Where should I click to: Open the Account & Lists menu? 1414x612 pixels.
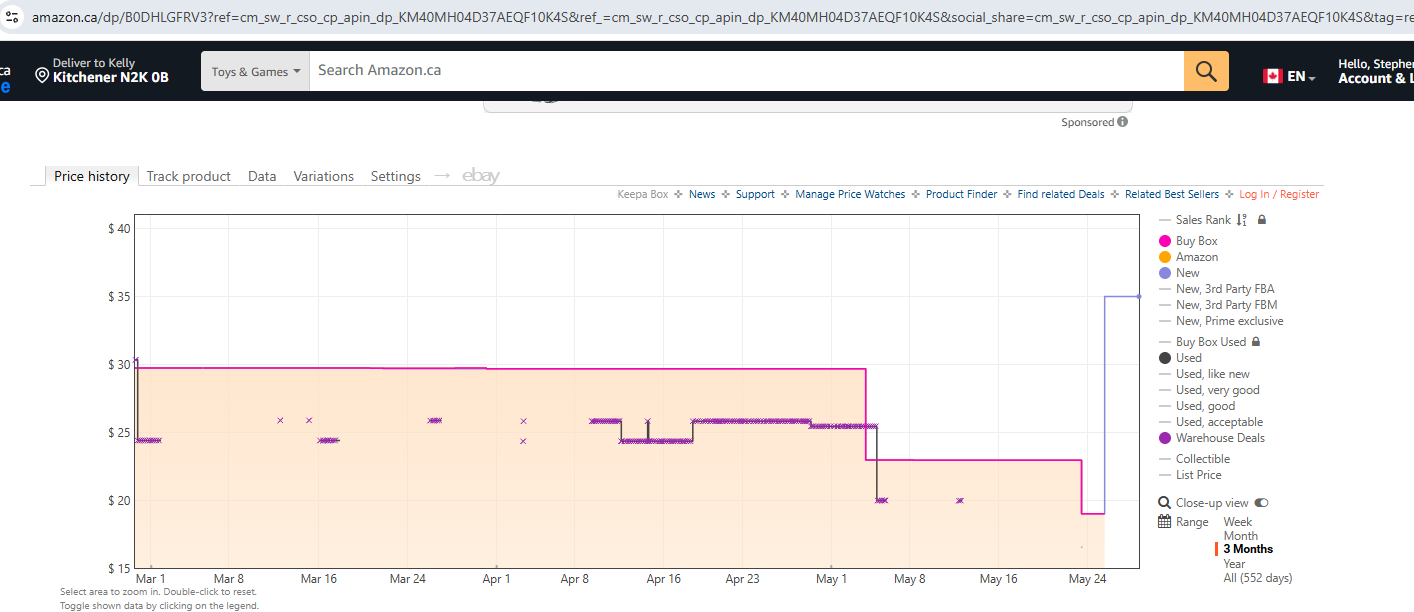coord(1376,71)
